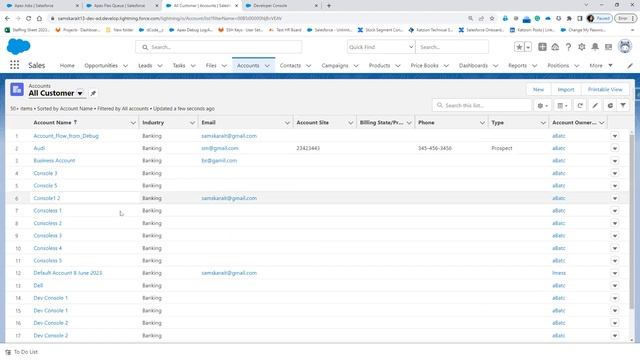Screen dimensions: 640x360
Task: Open the Reports tab
Action: [x=517, y=65]
